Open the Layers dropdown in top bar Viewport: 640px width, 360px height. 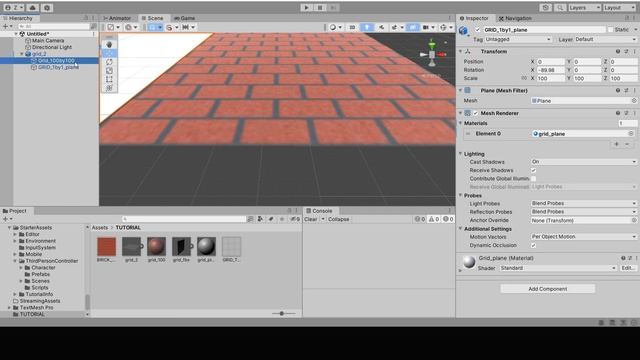[x=584, y=8]
